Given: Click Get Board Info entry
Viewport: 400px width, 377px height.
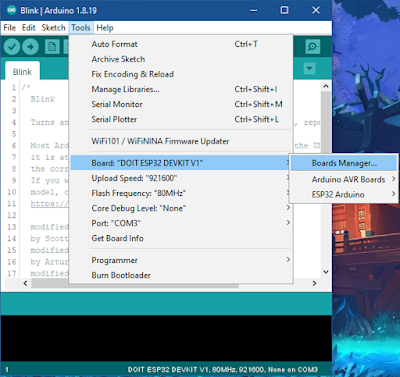Looking at the screenshot, I should point(181,238).
